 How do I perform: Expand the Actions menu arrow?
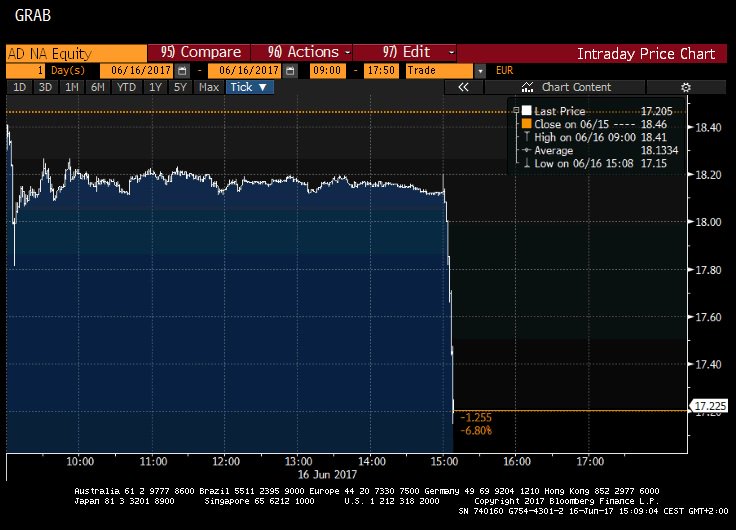348,53
